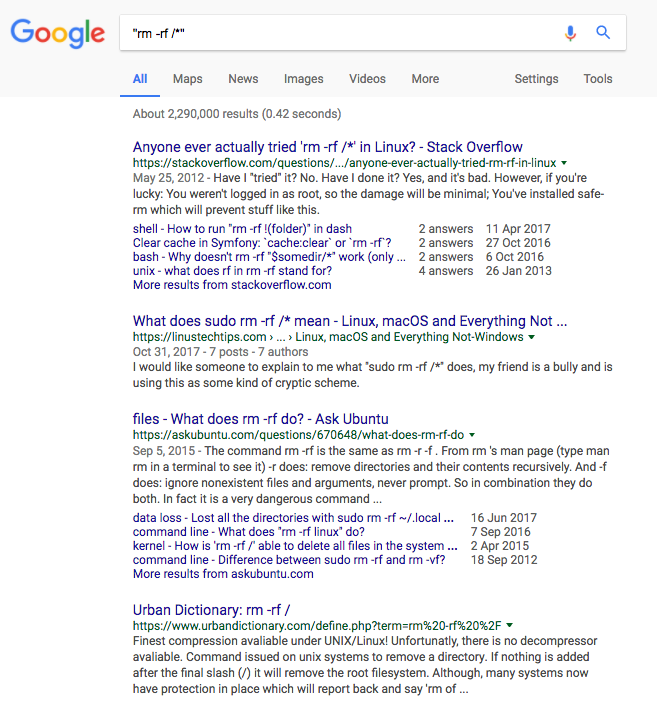Expand dropdown arrow beside askubuntu.com URL
657x712 pixels.
click(472, 435)
